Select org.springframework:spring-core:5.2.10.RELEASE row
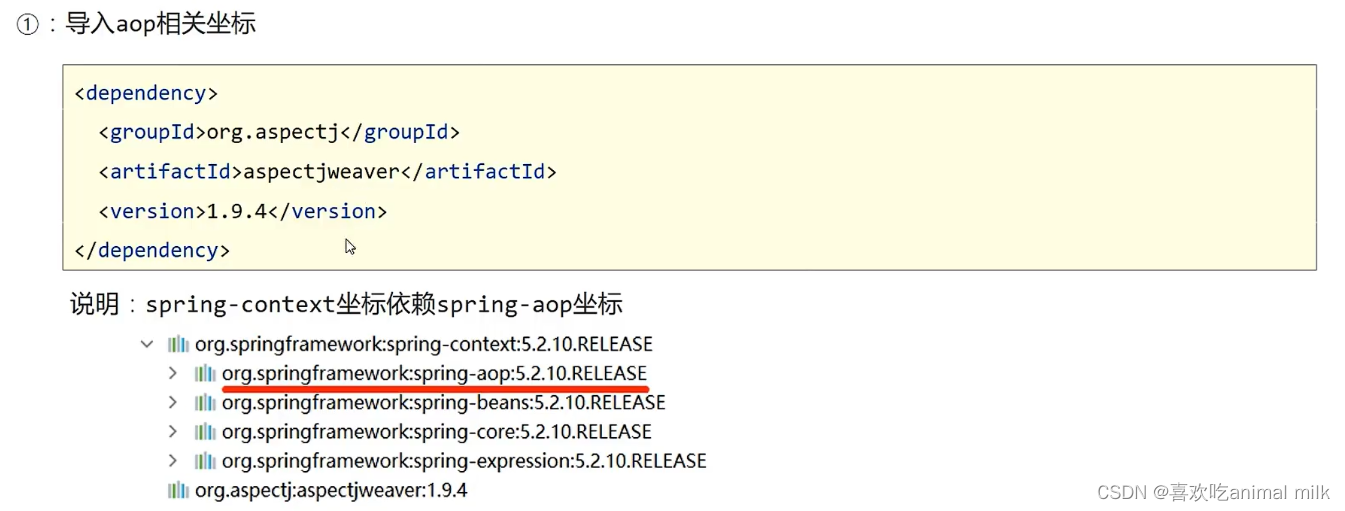Image resolution: width=1345 pixels, height=511 pixels. [437, 432]
